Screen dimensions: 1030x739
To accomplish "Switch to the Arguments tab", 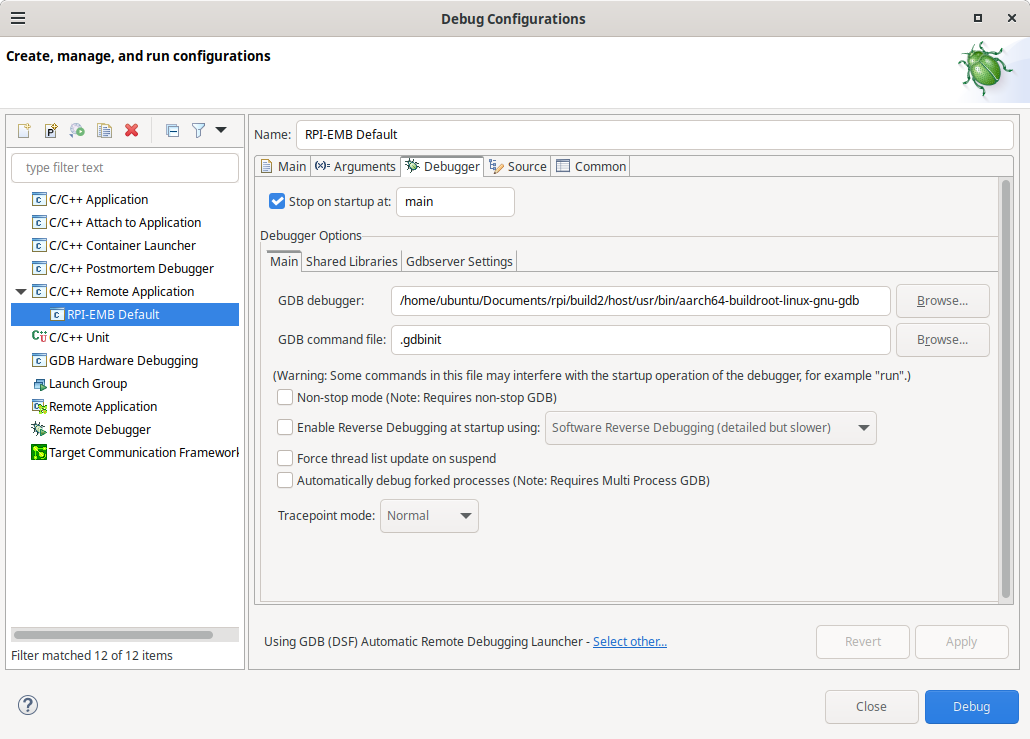I will [x=355, y=166].
